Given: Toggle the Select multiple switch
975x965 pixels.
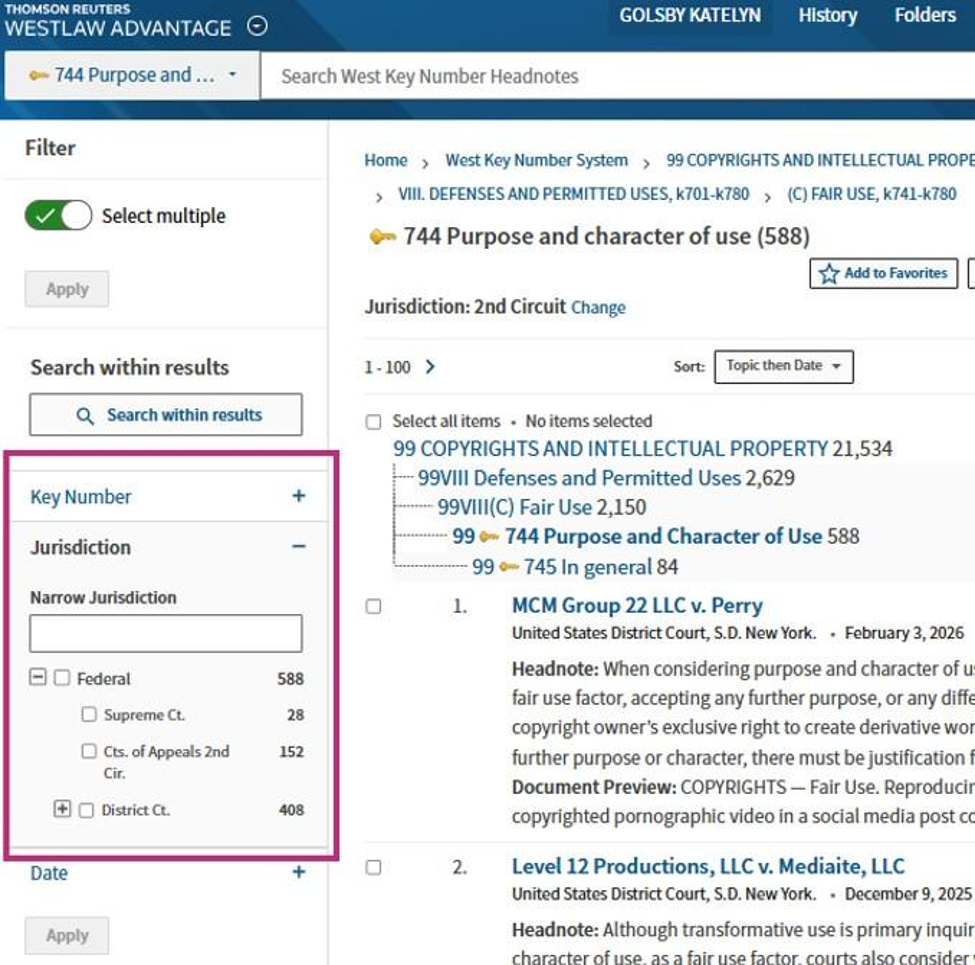Looking at the screenshot, I should click(58, 216).
